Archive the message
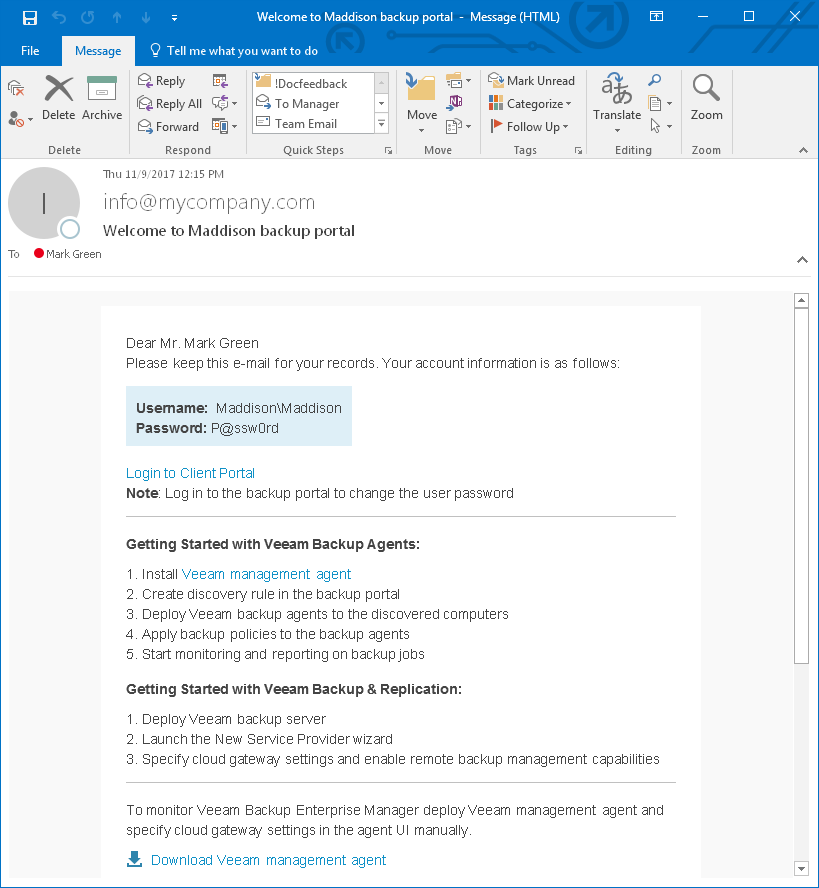 [x=102, y=98]
